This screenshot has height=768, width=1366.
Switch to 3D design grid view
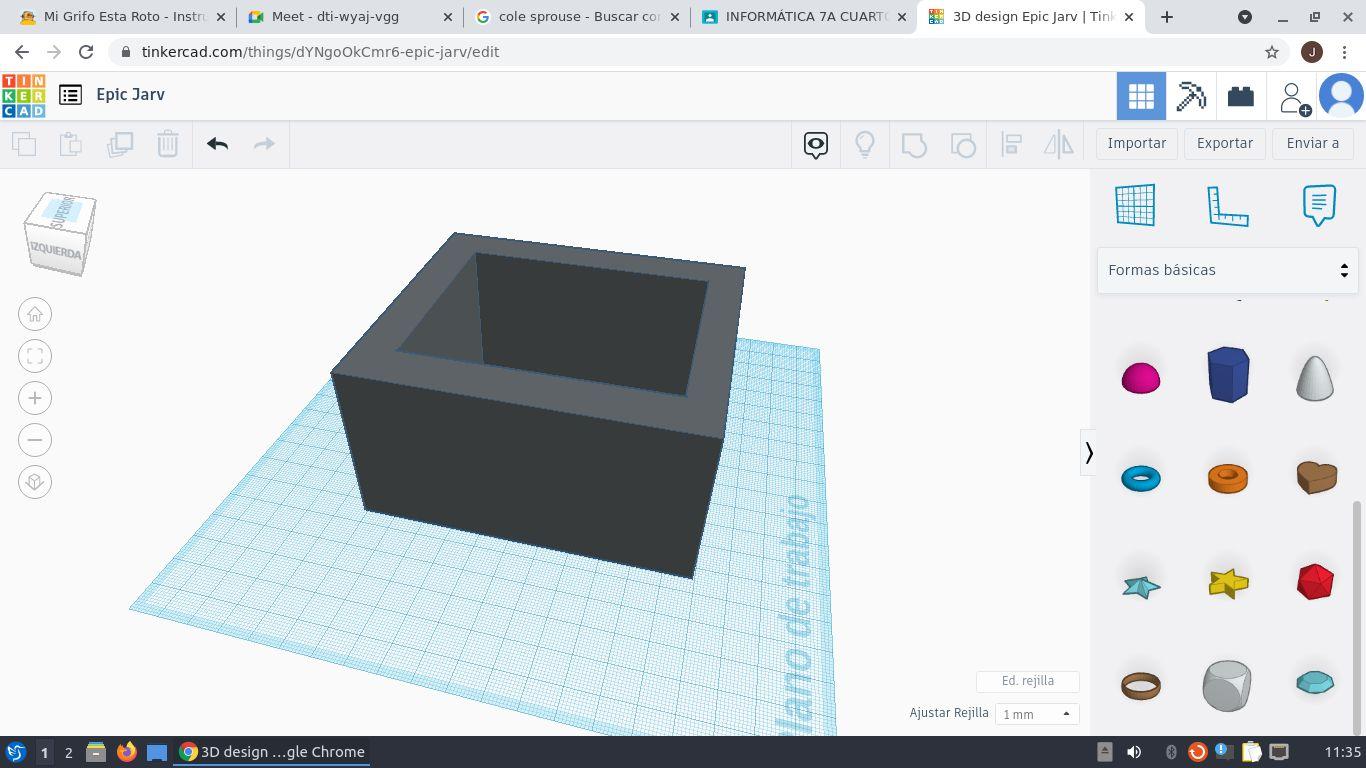tap(1141, 96)
